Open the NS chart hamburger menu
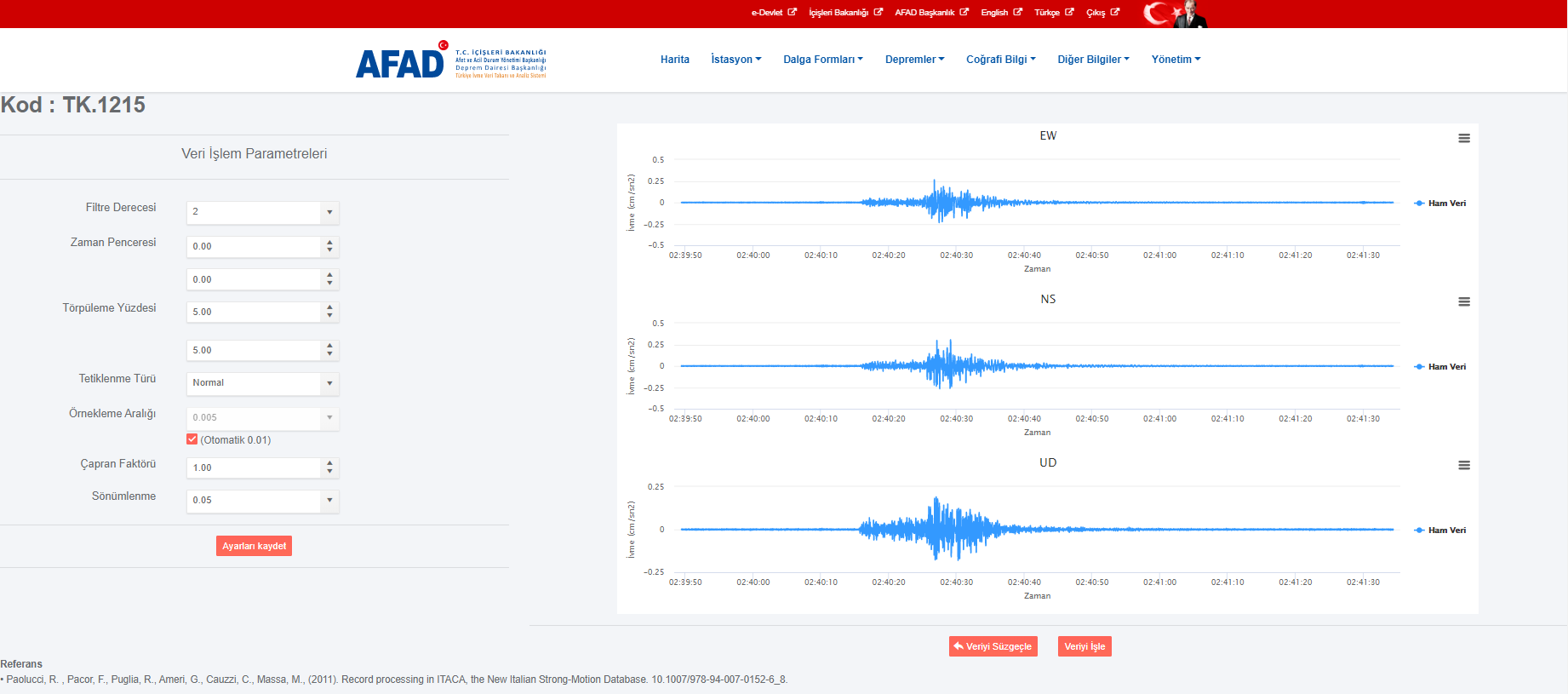1568x694 pixels. pos(1464,301)
